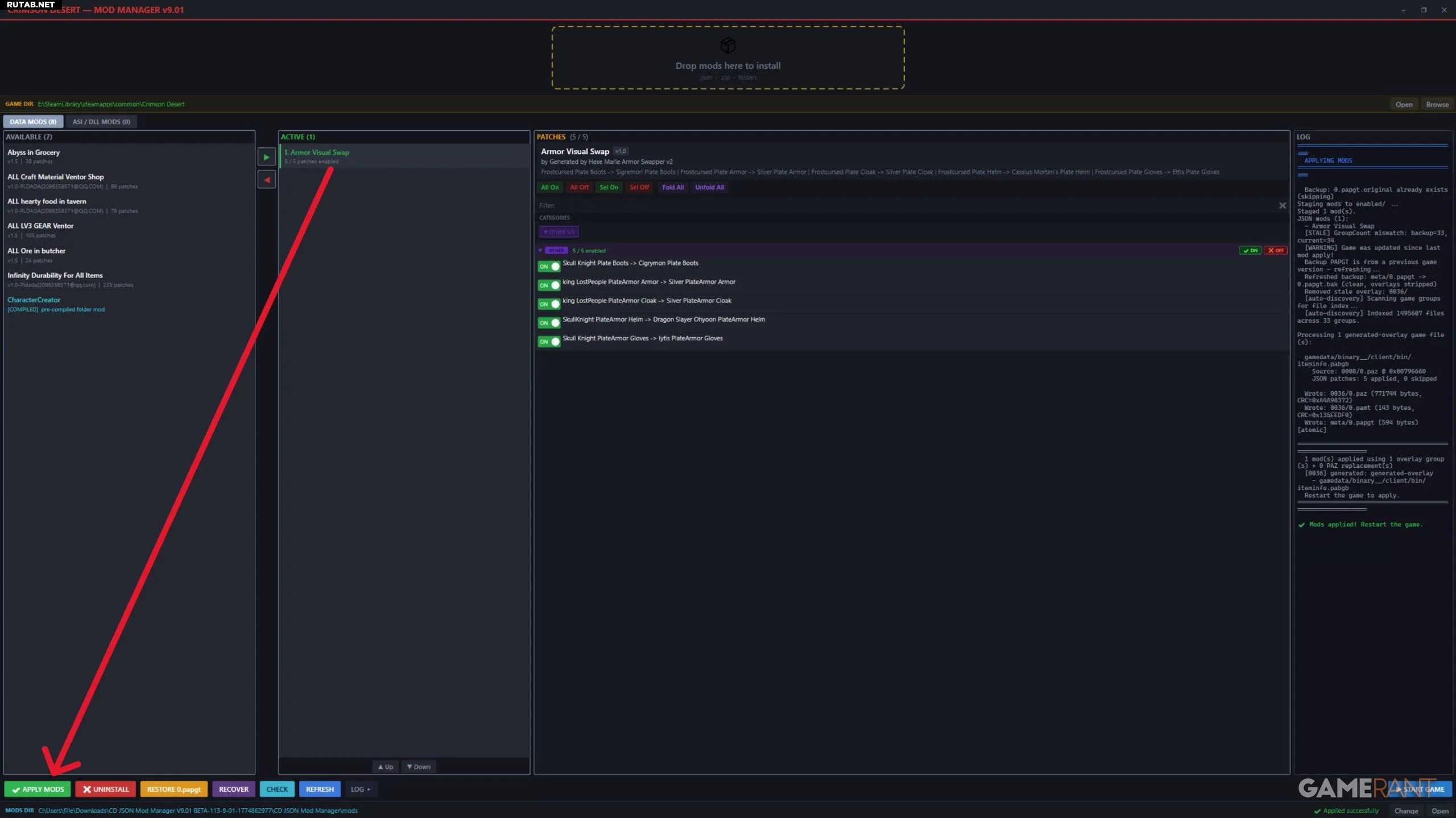Viewport: 1456px width, 818px height.
Task: Clear the patch filter with X icon
Action: pos(1282,206)
